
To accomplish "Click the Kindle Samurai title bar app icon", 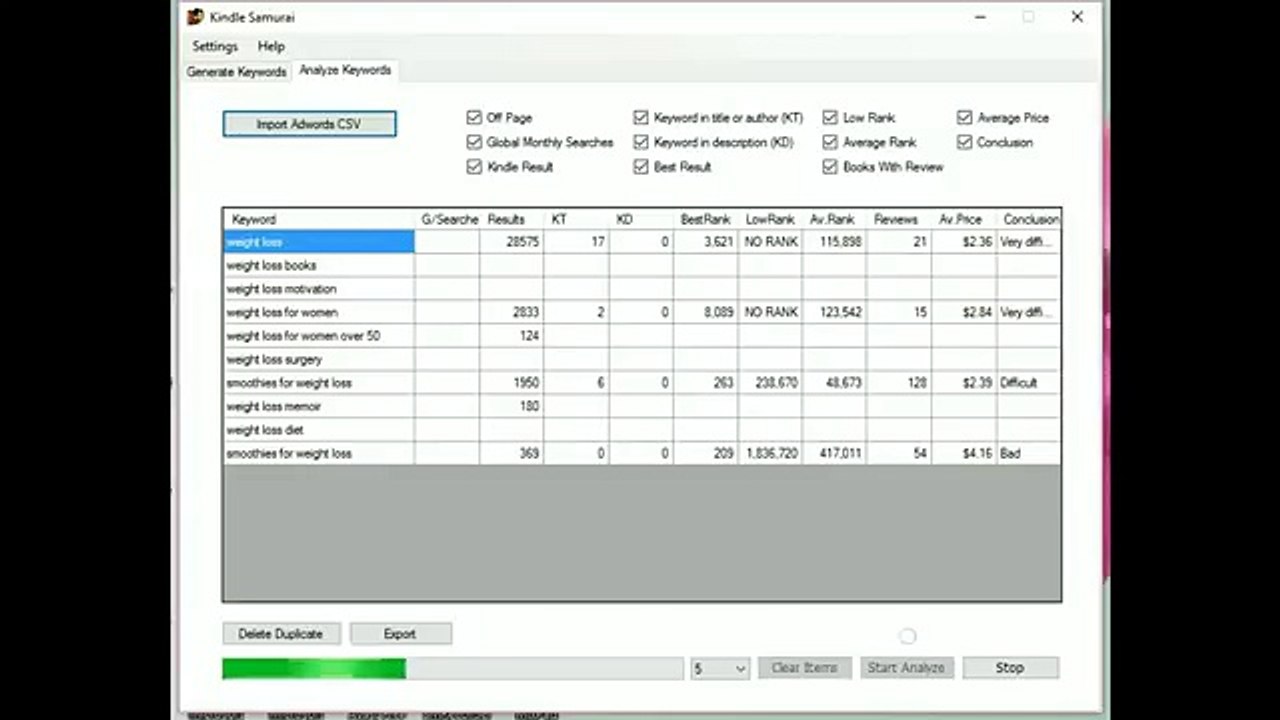I will (196, 17).
